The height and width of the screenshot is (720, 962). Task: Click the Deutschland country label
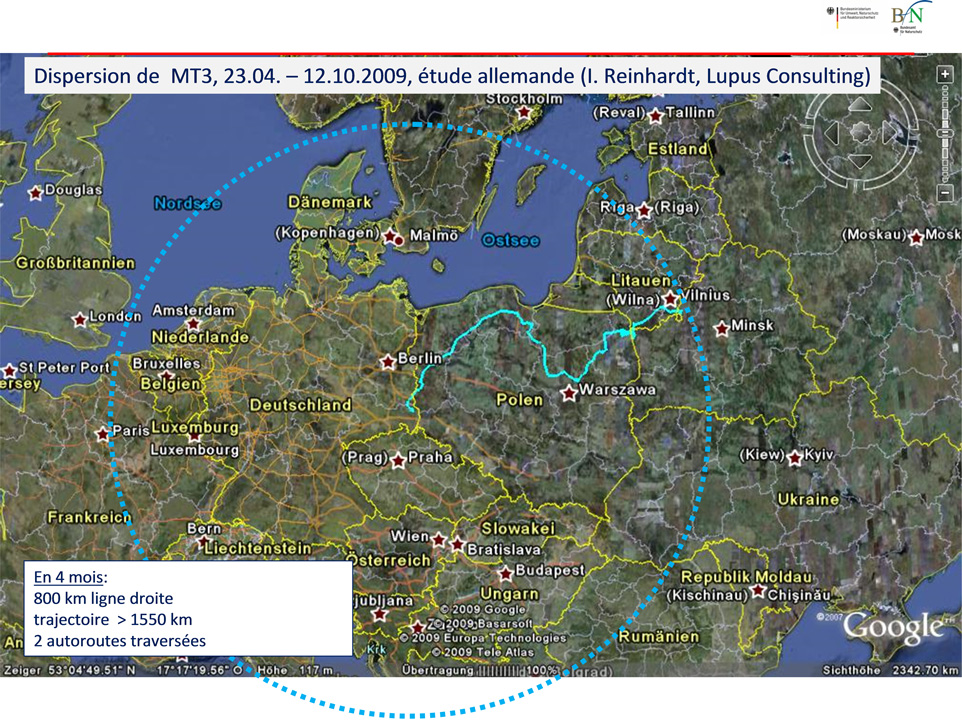301,405
